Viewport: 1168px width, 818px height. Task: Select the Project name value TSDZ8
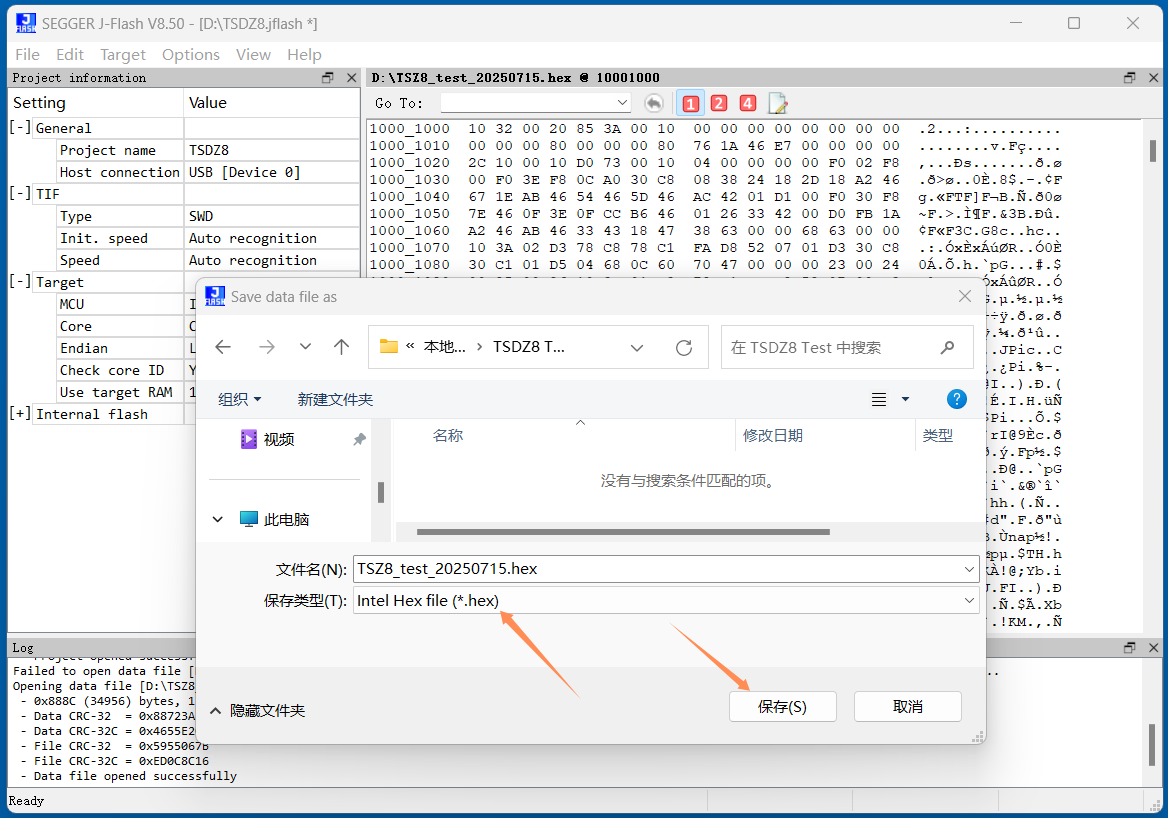point(272,150)
